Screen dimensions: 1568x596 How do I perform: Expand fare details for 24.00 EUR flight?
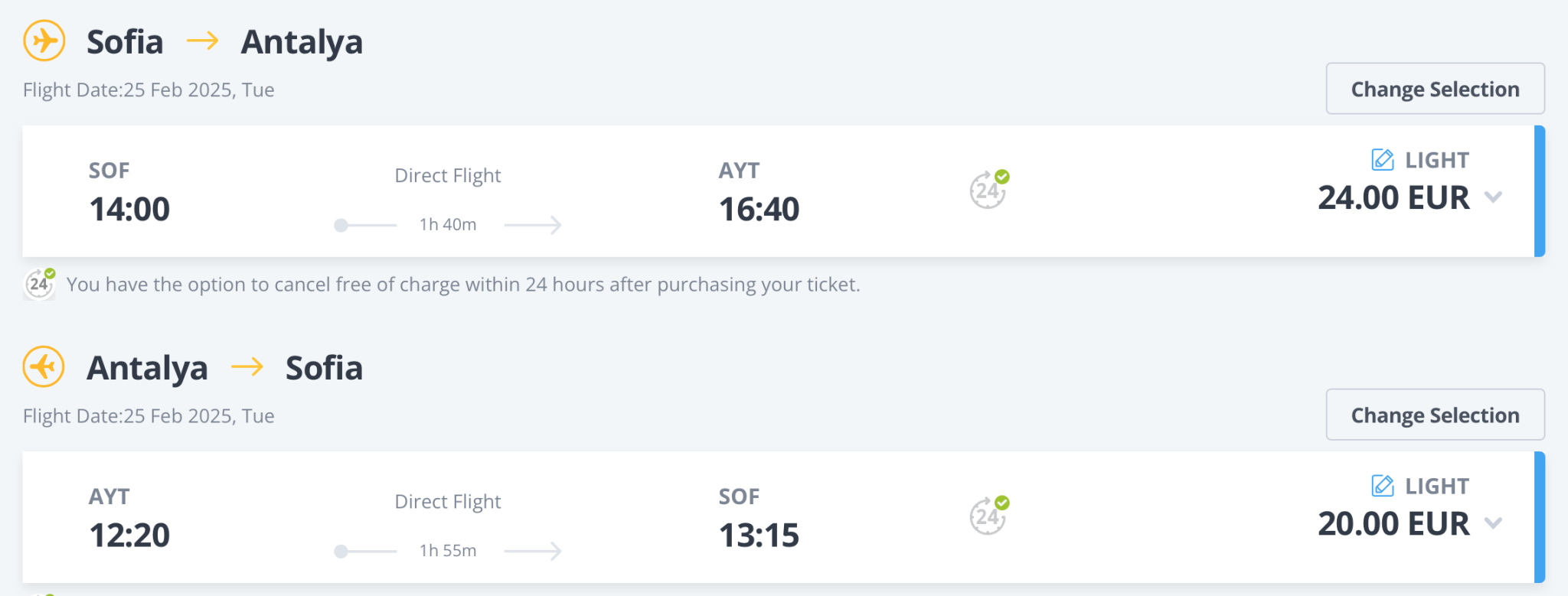pyautogui.click(x=1493, y=197)
